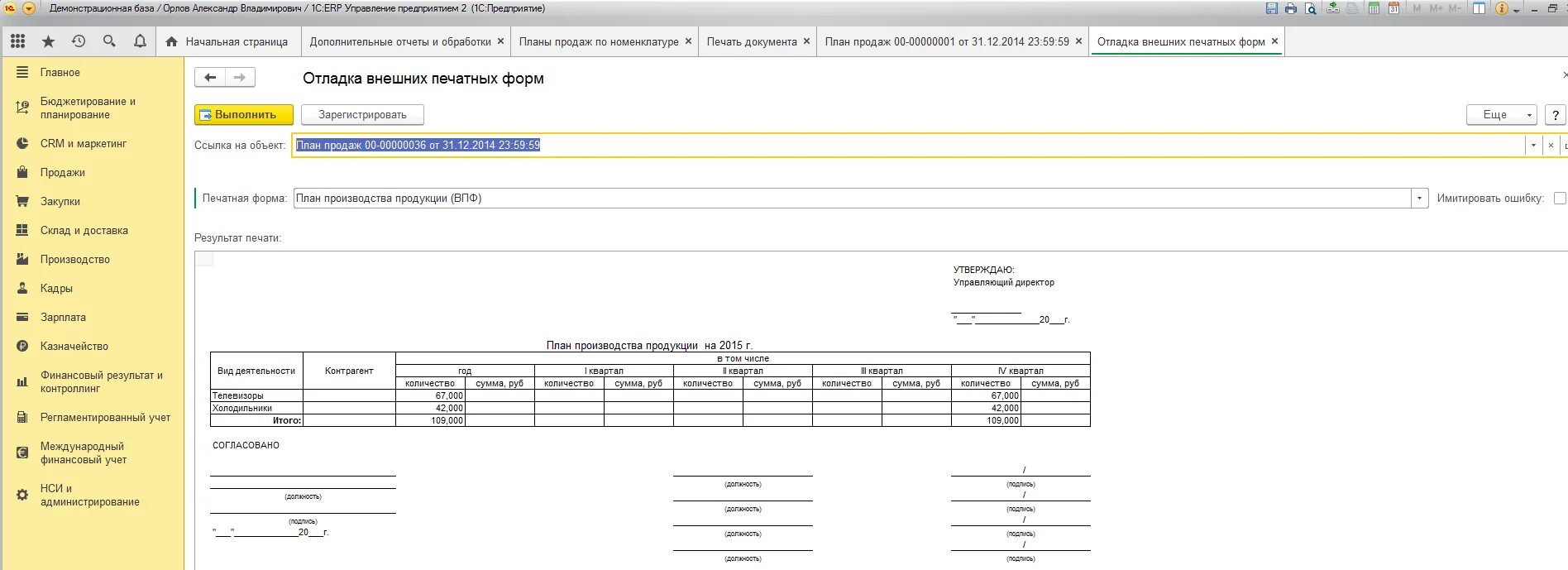
Task: Close the Отладка внешних печатных форм tab
Action: pyautogui.click(x=1274, y=41)
